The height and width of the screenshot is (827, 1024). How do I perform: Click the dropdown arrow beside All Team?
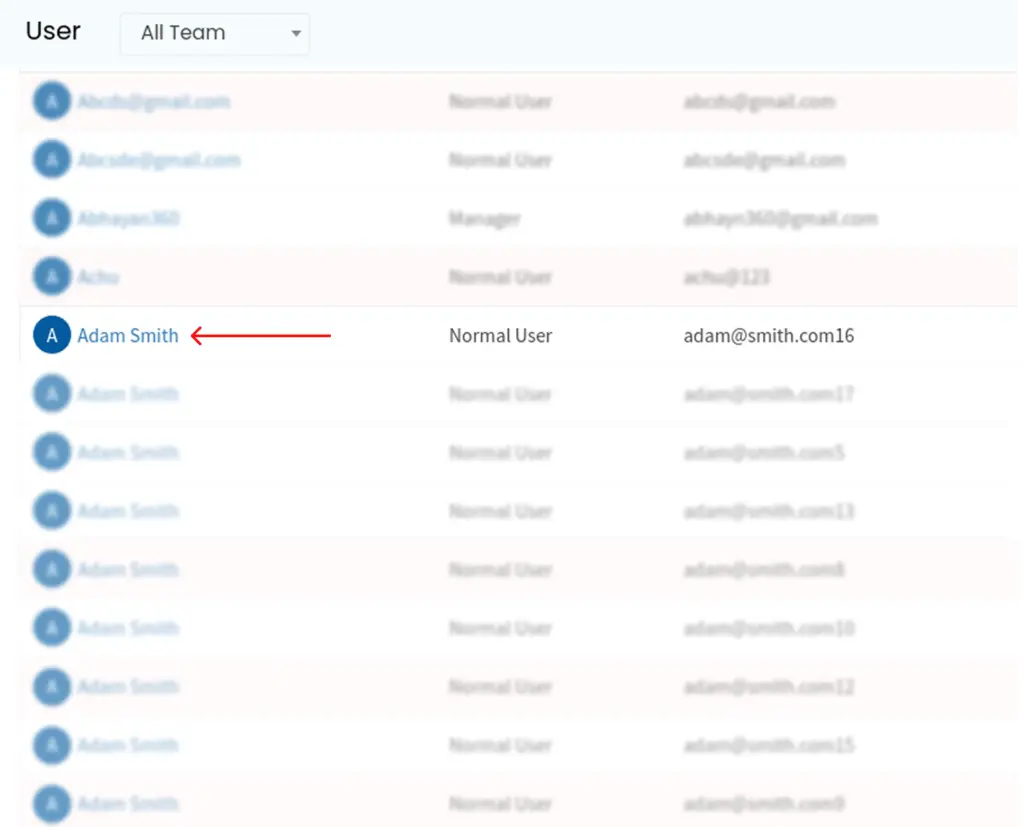296,34
